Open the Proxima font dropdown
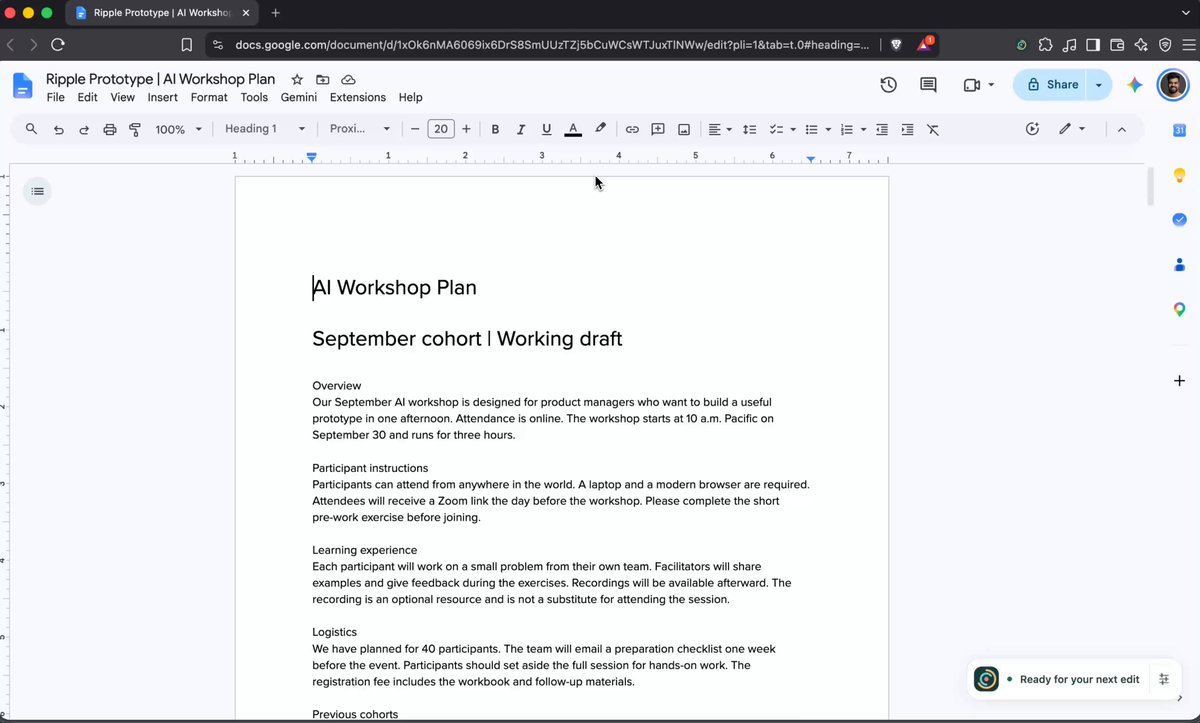The image size is (1200, 723). [x=360, y=129]
